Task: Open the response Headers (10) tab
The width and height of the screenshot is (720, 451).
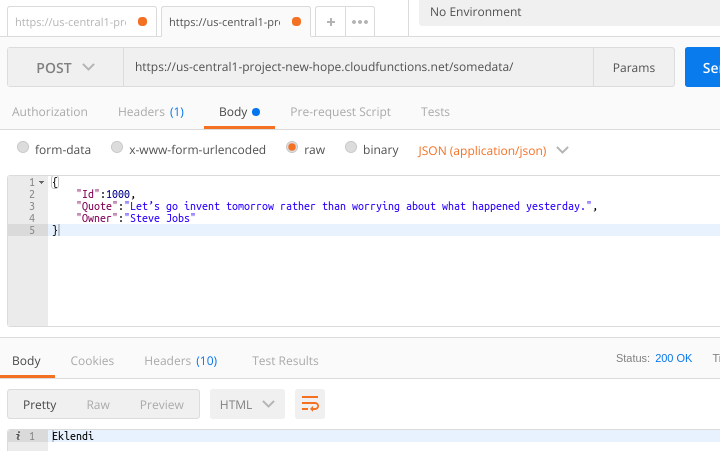Action: tap(180, 360)
